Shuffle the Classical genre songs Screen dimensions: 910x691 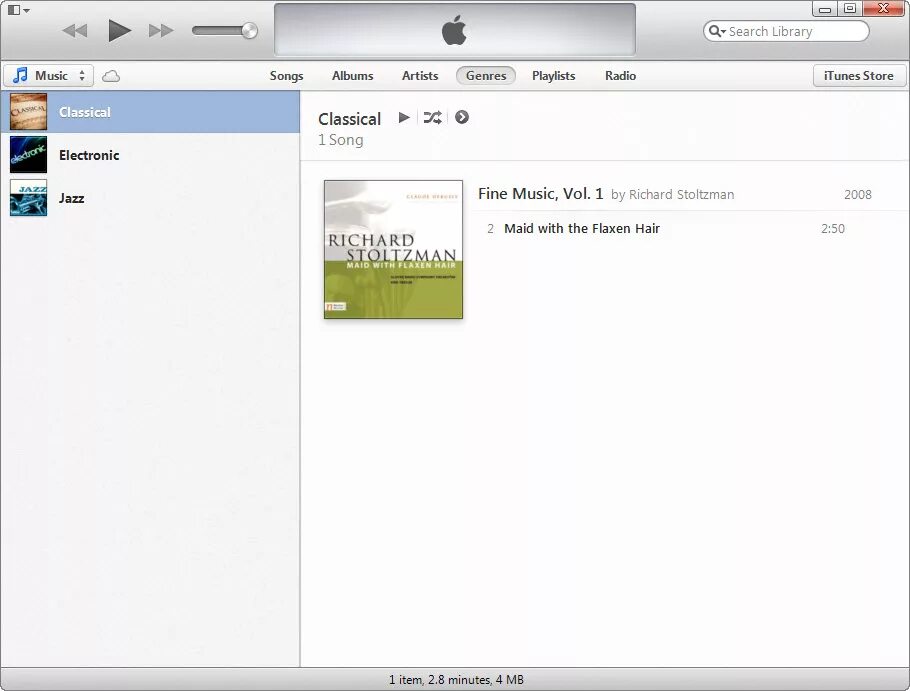(432, 118)
